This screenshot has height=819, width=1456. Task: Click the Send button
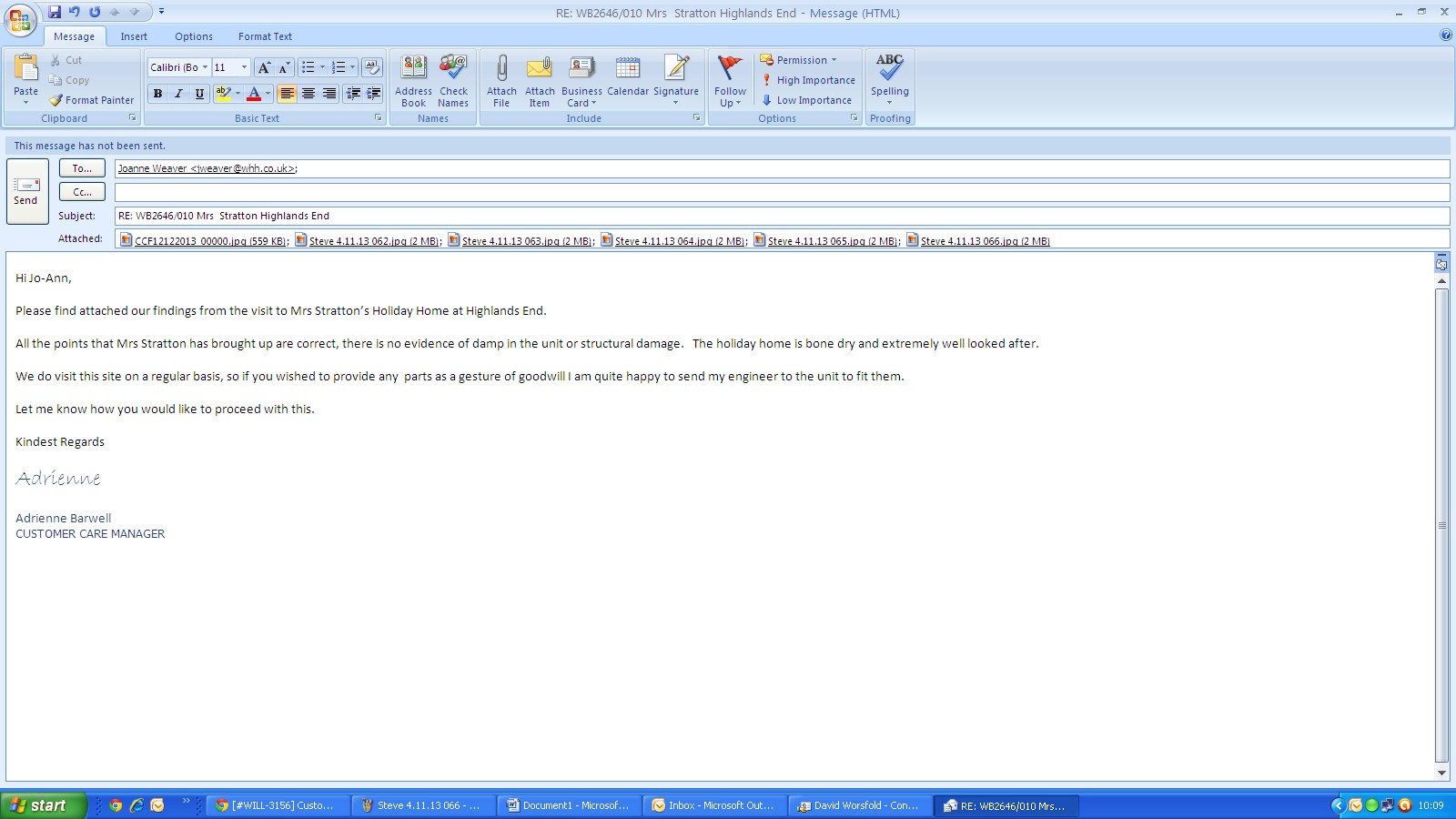(26, 191)
